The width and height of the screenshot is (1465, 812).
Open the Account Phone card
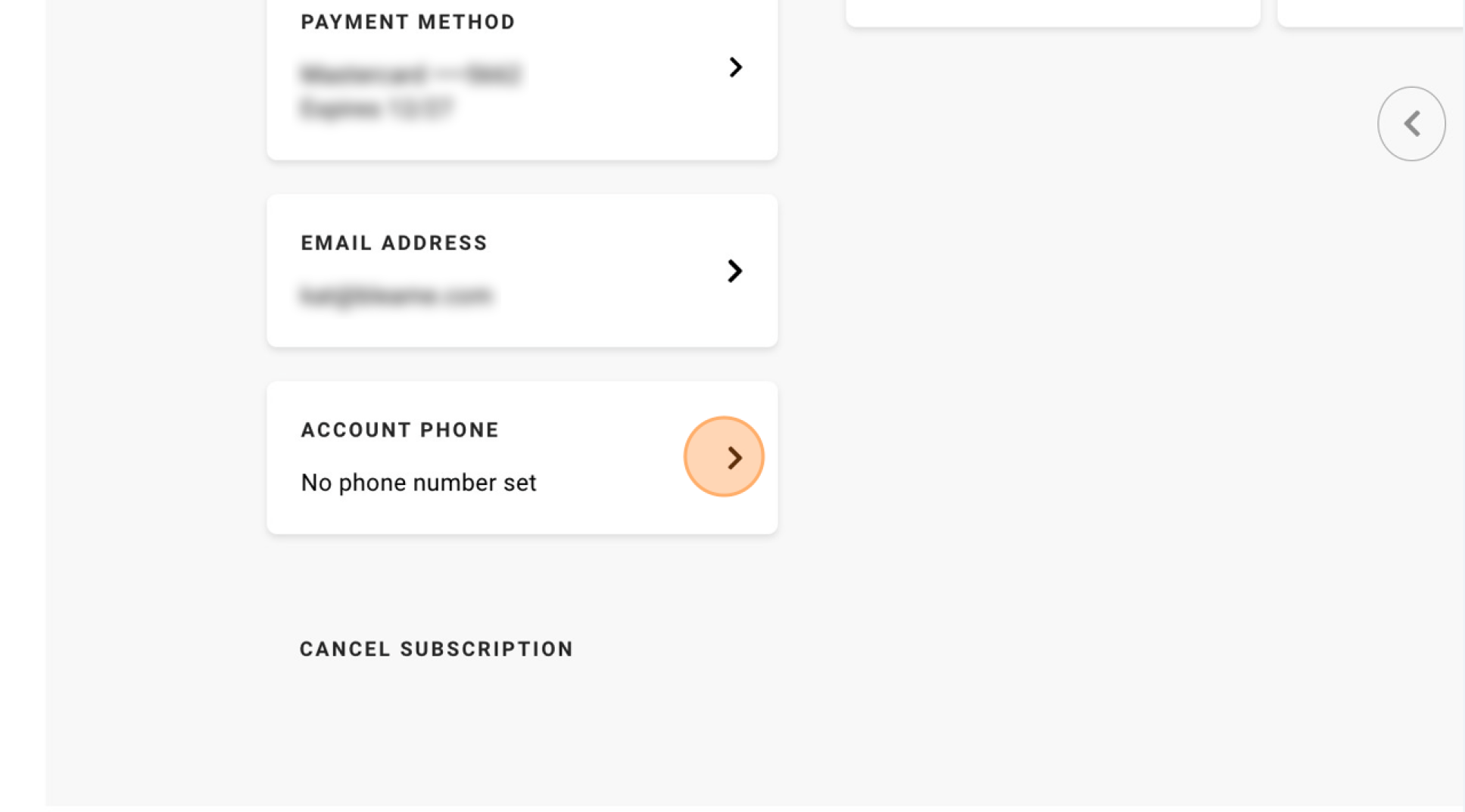(x=522, y=458)
